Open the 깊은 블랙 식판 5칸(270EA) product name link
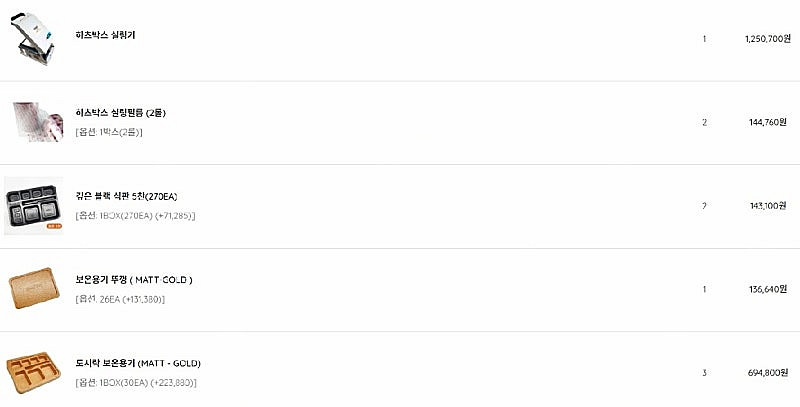Image resolution: width=800 pixels, height=407 pixels. point(126,196)
